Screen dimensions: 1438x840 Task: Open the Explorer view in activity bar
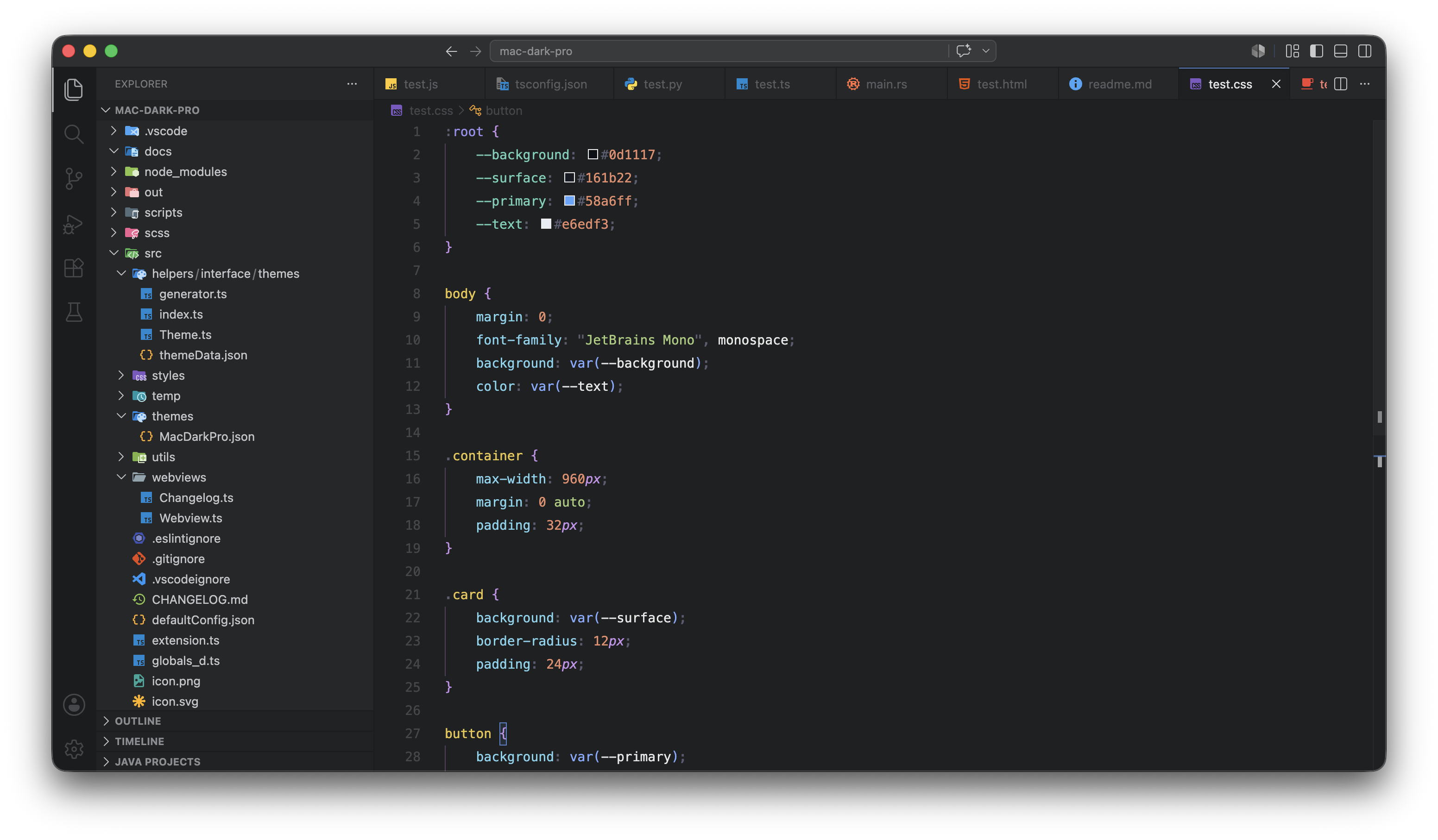point(74,89)
